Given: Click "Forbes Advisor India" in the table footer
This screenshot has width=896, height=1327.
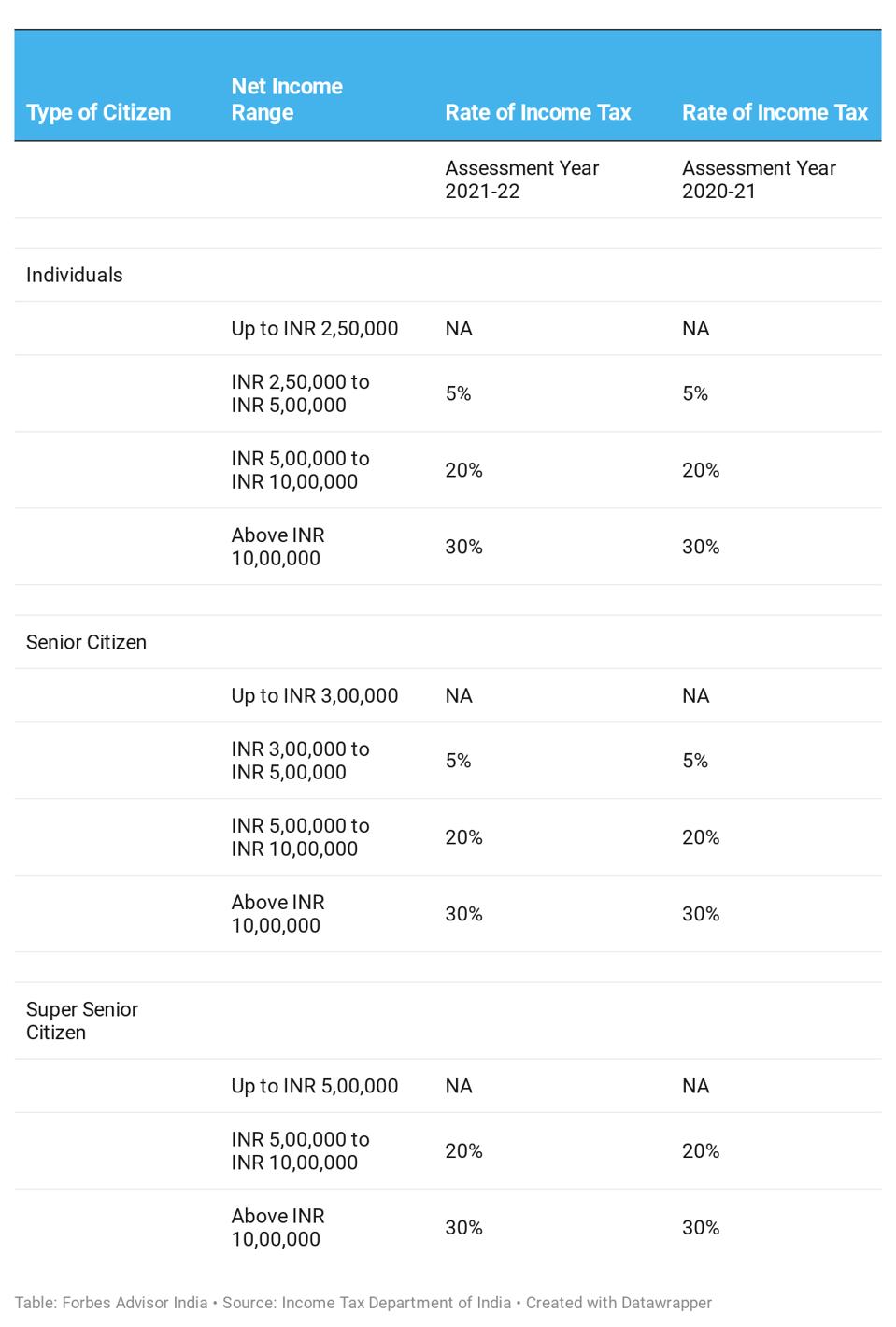Looking at the screenshot, I should tap(135, 1303).
